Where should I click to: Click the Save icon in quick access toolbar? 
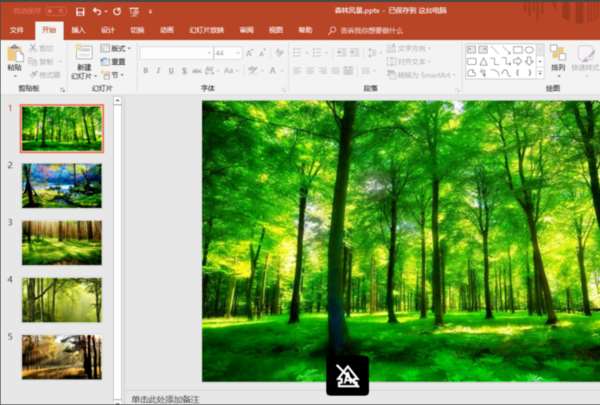[80, 12]
